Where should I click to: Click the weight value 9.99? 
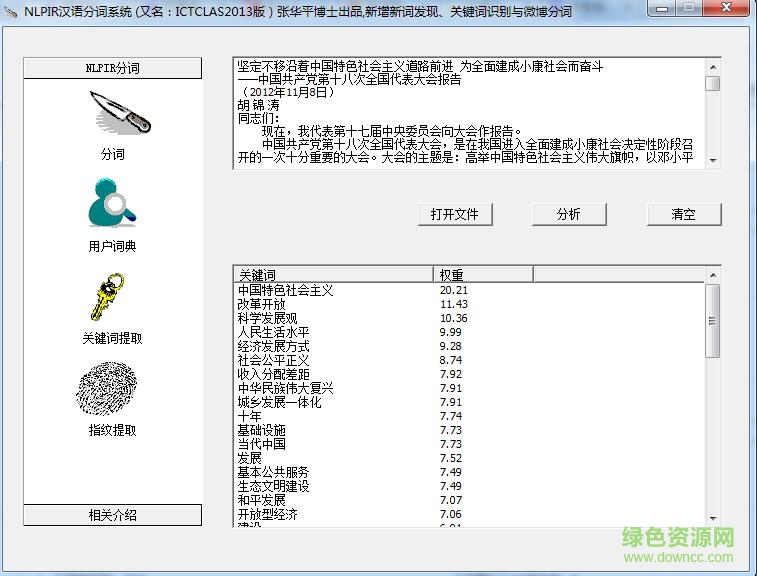pos(450,332)
